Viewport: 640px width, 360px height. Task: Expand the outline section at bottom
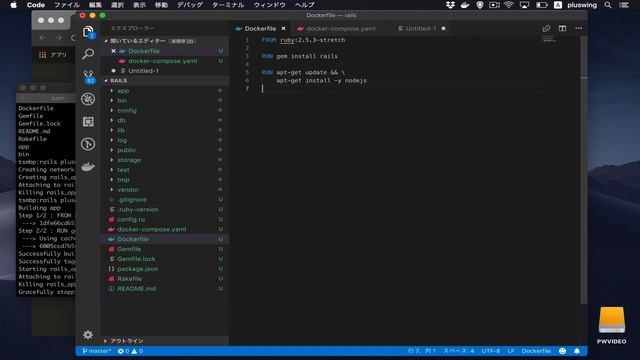(x=165, y=341)
